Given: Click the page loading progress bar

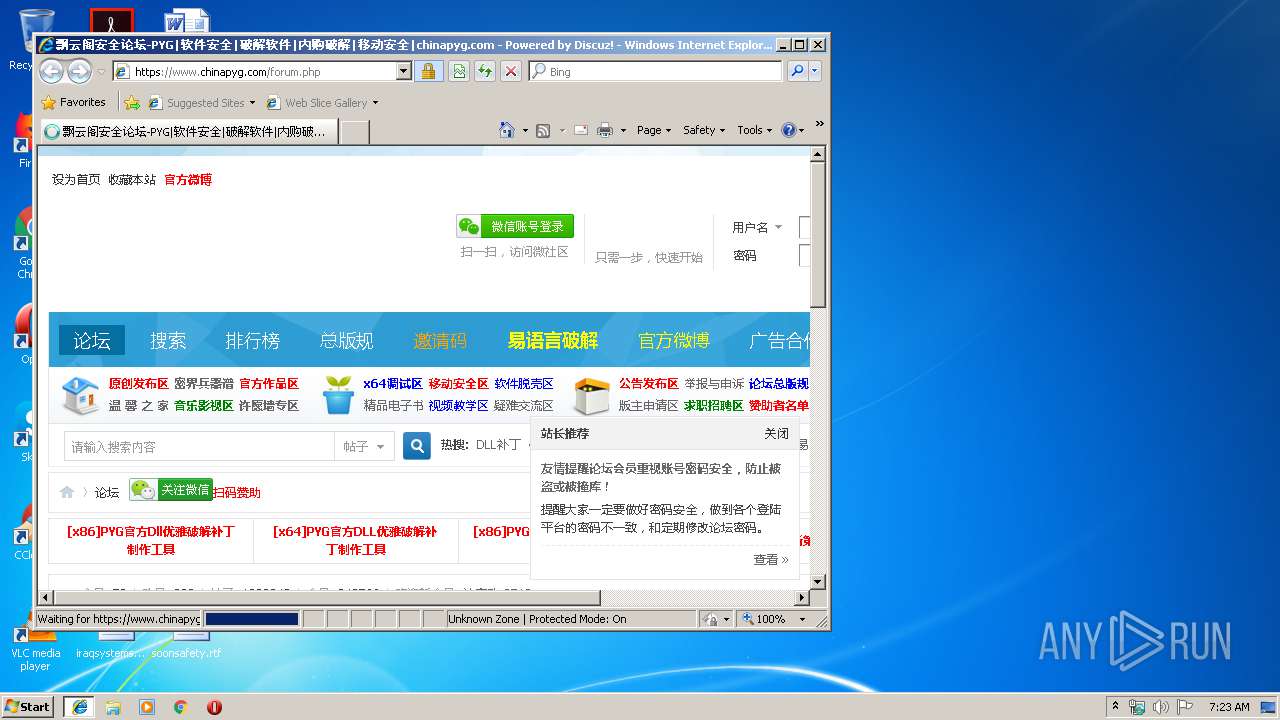Looking at the screenshot, I should tap(252, 619).
